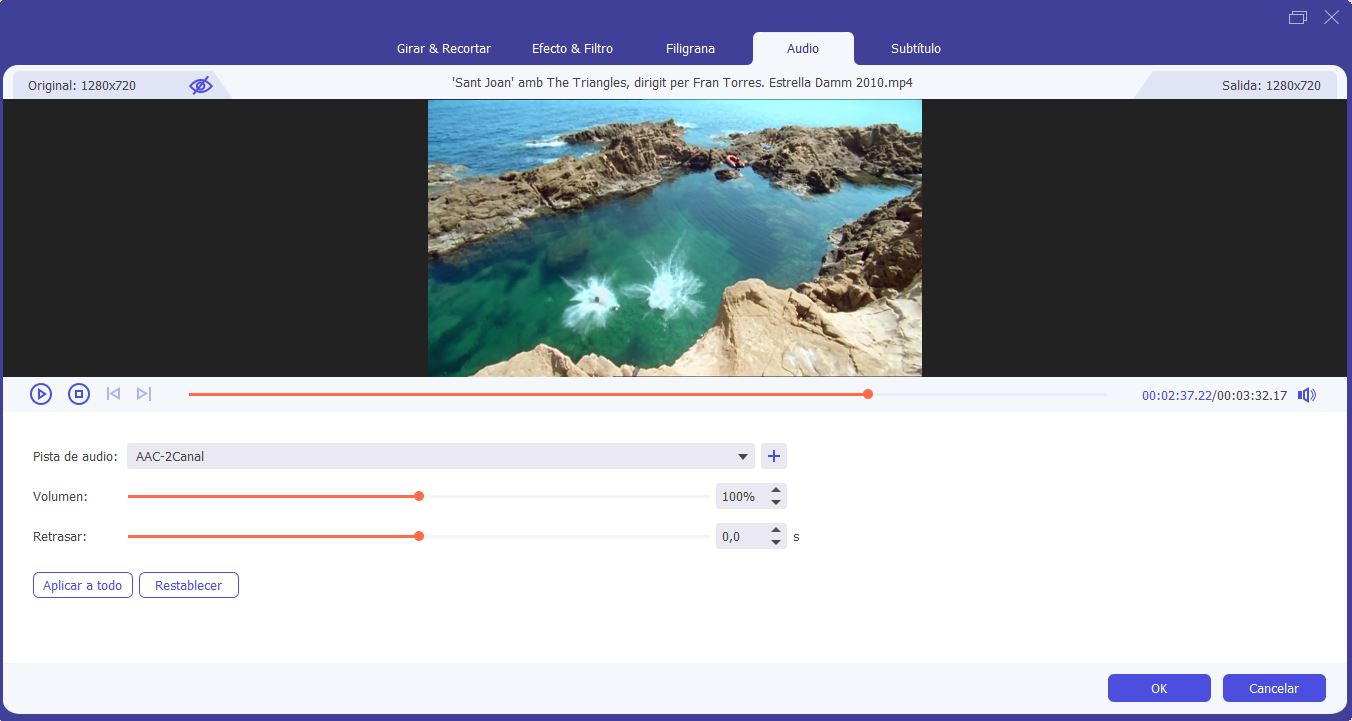Click the current time 00:02:37.22
This screenshot has height=721, width=1352.
[1176, 395]
